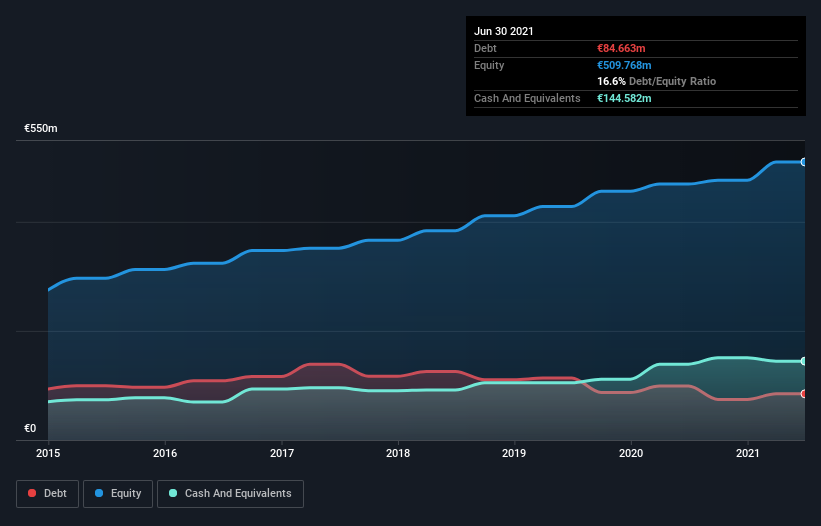This screenshot has width=821, height=526.
Task: Click the 2017 x-axis label
Action: click(282, 453)
